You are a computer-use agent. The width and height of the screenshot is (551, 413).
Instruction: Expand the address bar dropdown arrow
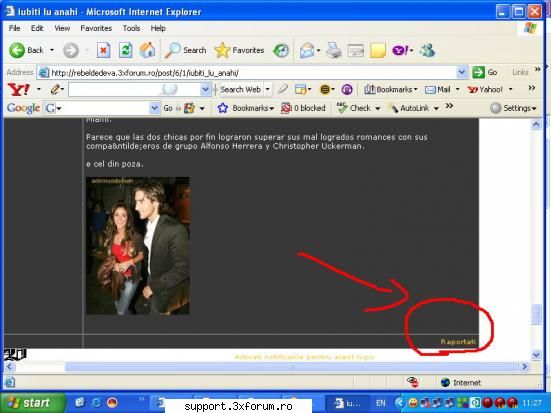pos(462,72)
